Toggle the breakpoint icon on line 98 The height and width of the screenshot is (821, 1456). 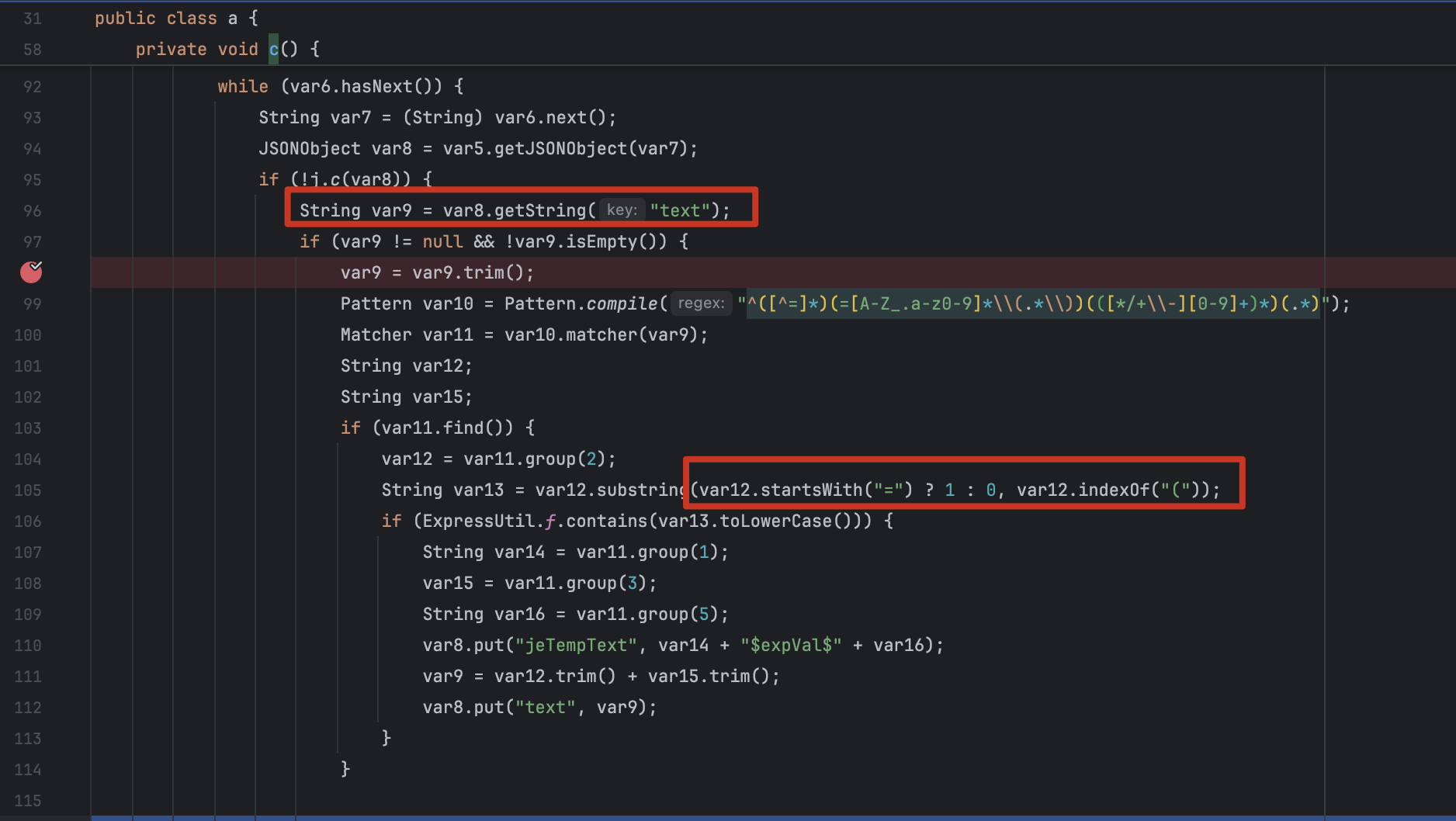point(31,272)
